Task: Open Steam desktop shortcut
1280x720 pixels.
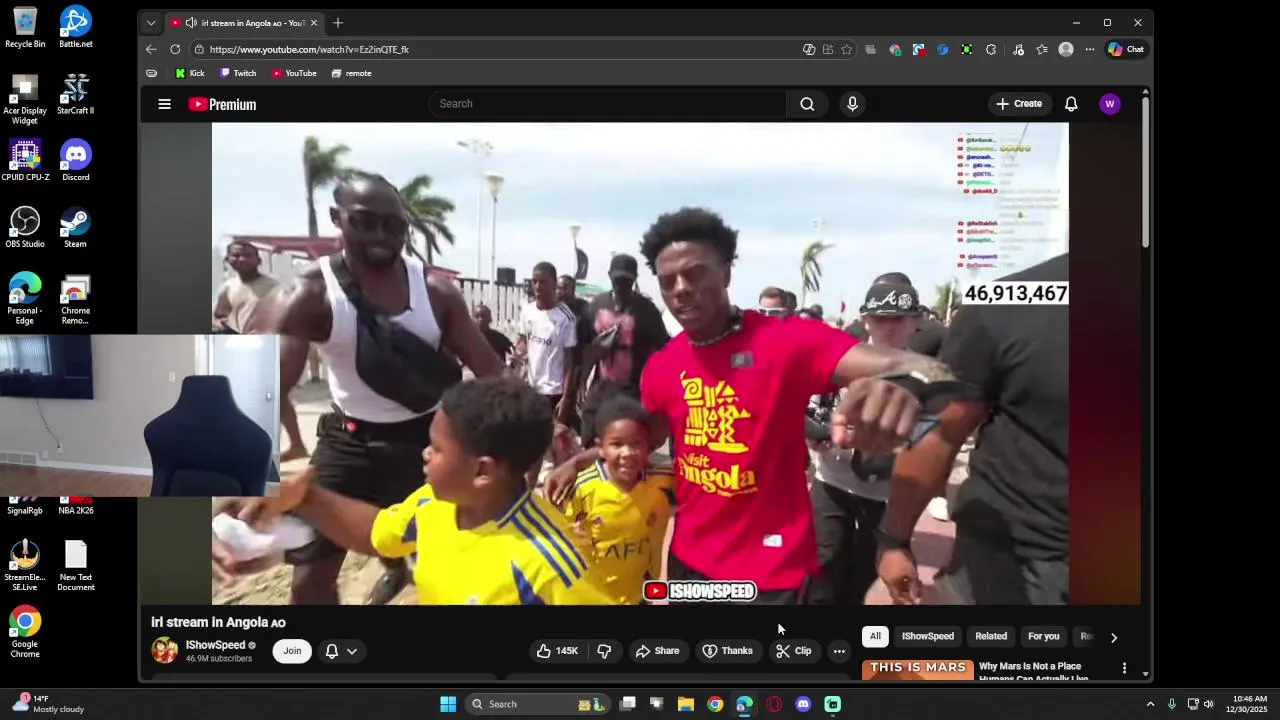Action: (76, 227)
